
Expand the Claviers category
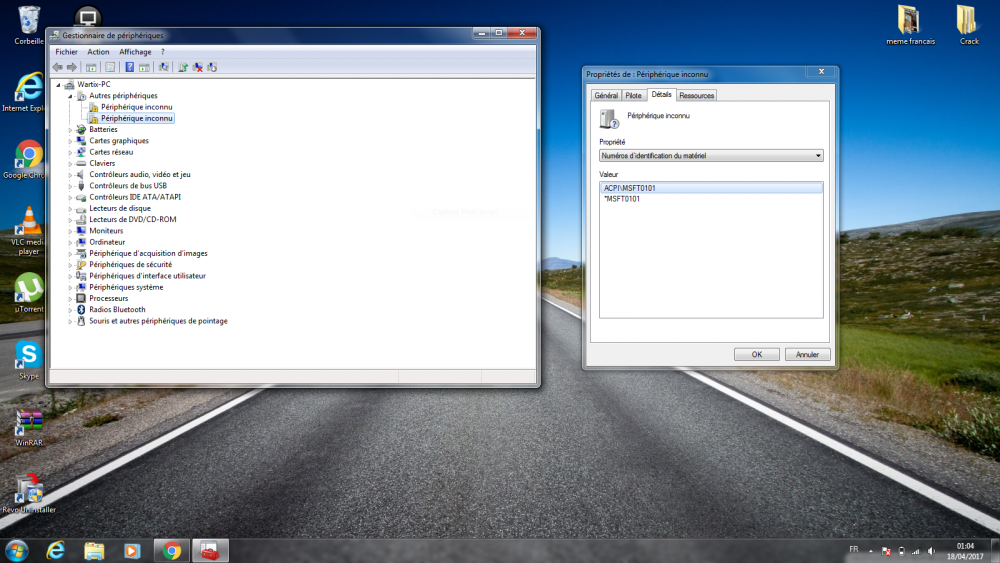70,163
